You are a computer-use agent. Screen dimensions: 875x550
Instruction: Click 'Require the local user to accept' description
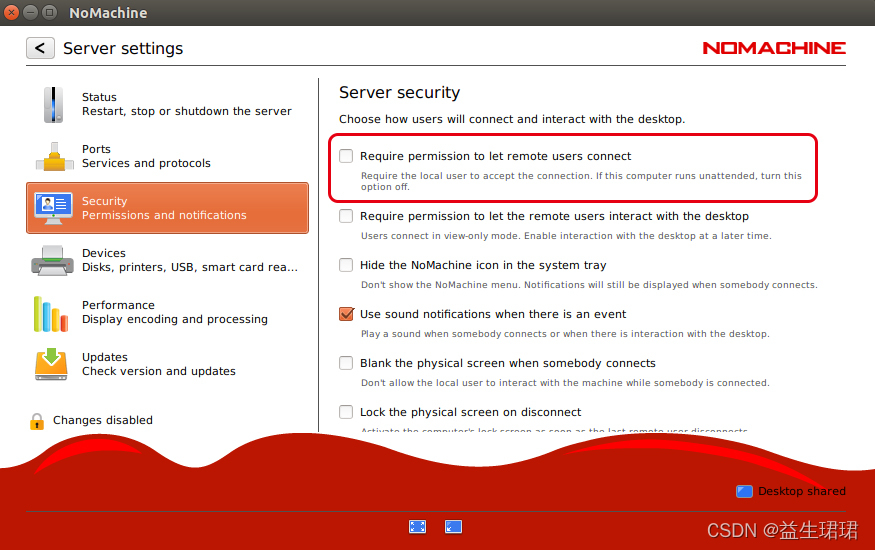[x=581, y=181]
